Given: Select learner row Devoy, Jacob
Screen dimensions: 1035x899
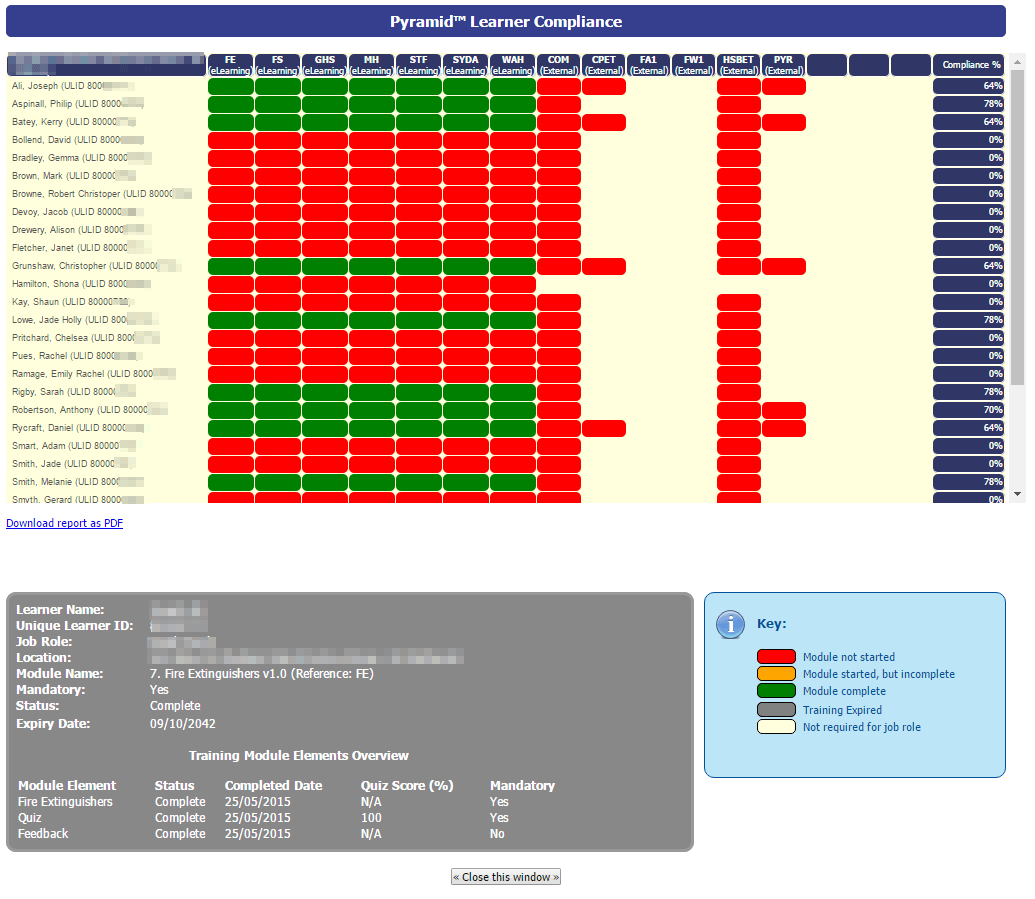Looking at the screenshot, I should 78,212.
